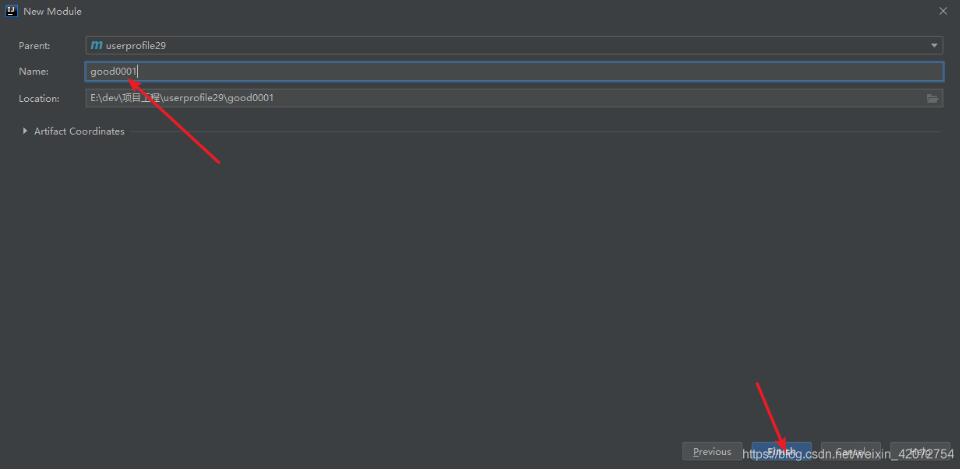Click the Finish button
The image size is (960, 470).
[x=782, y=452]
